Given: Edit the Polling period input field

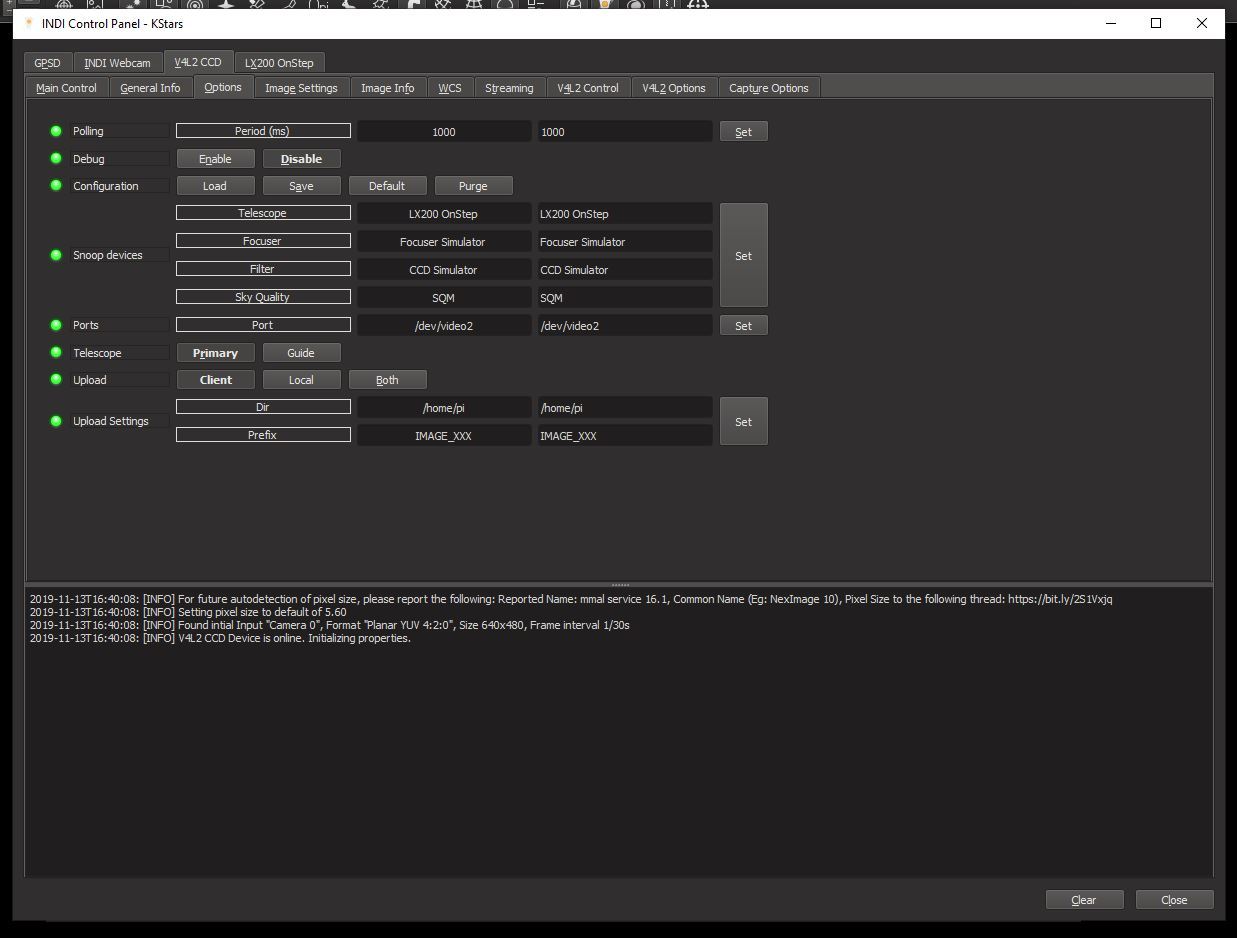Looking at the screenshot, I should [x=625, y=132].
